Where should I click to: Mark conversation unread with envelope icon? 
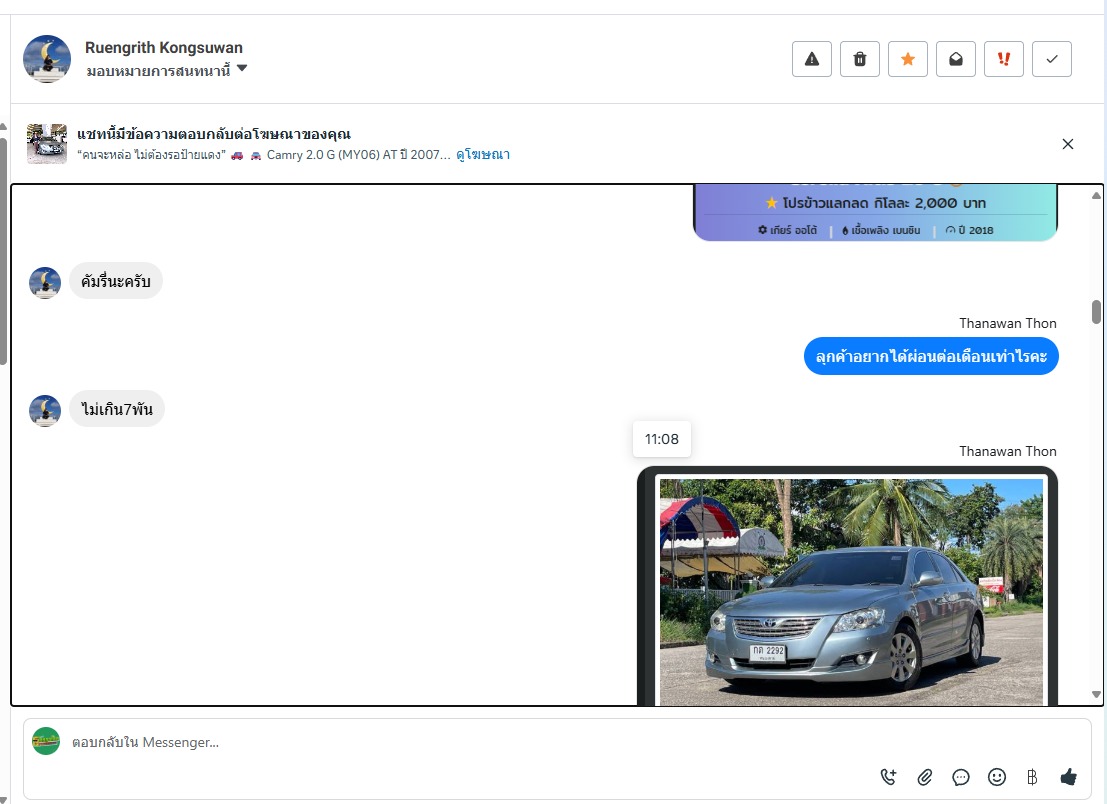955,59
